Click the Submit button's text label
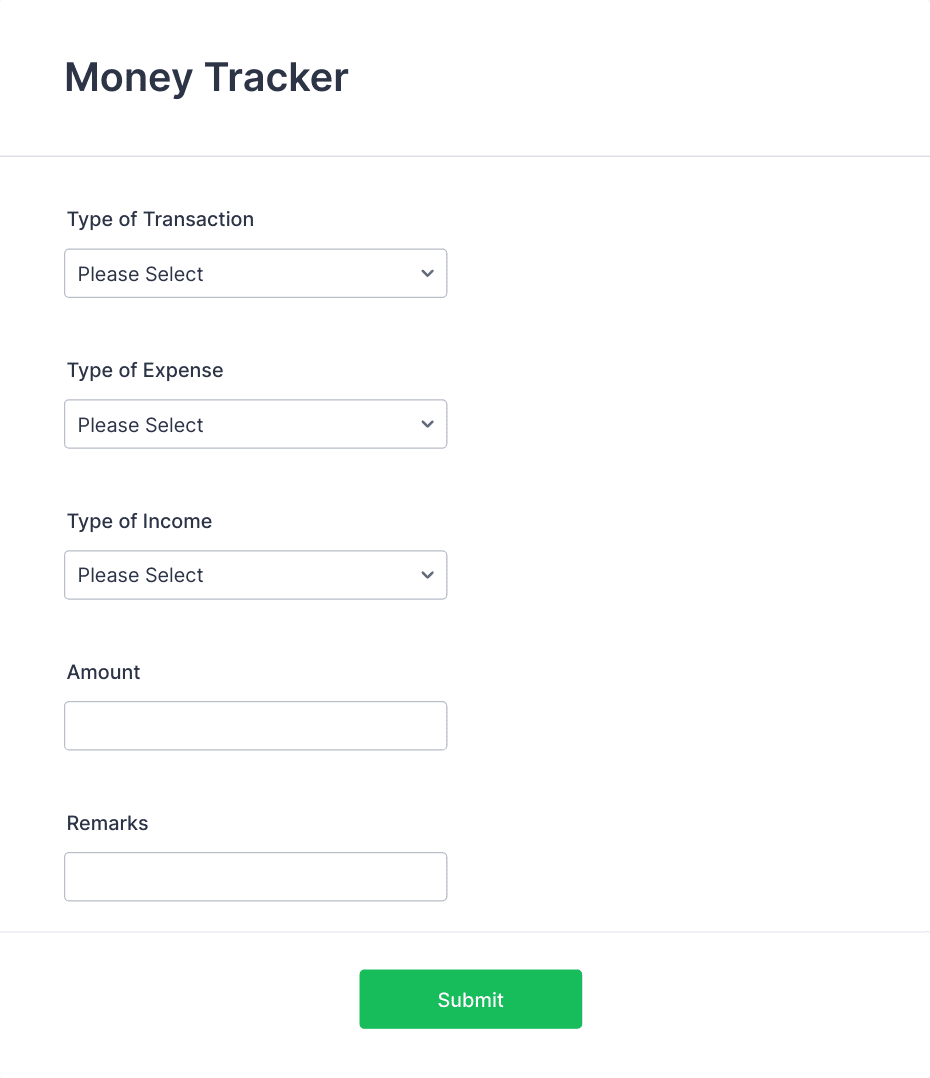The width and height of the screenshot is (930, 1078). pyautogui.click(x=471, y=1000)
